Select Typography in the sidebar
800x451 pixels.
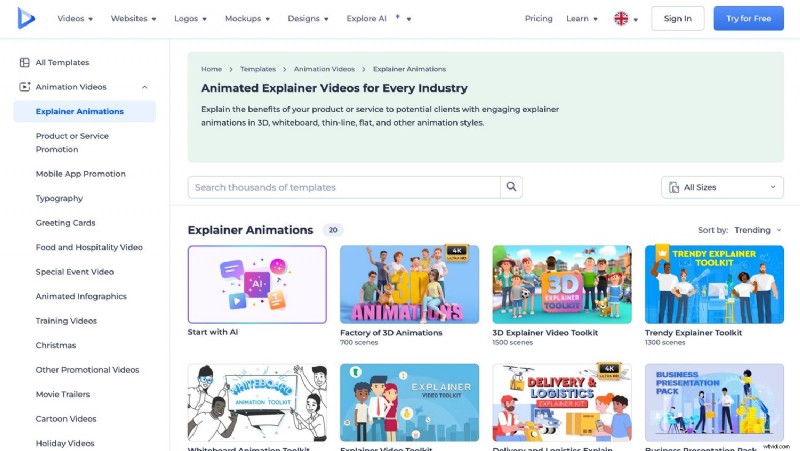[x=59, y=198]
